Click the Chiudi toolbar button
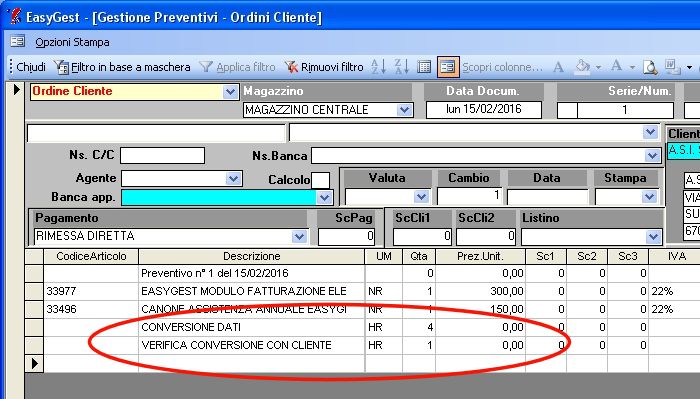700x399 pixels. click(x=31, y=67)
